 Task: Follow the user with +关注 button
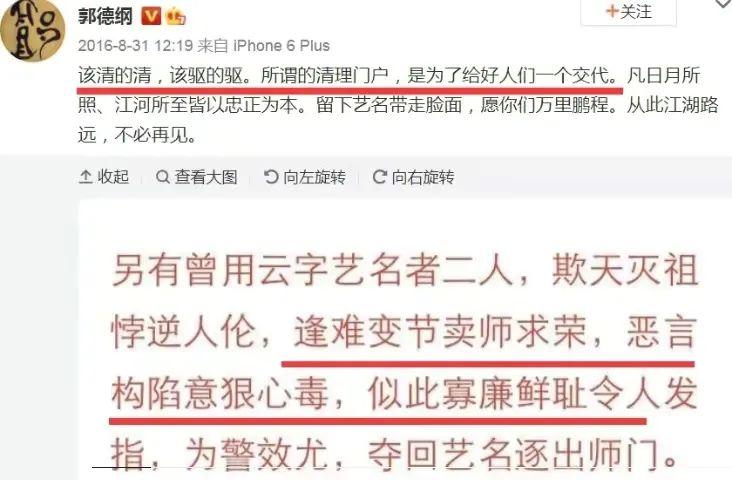coord(628,12)
